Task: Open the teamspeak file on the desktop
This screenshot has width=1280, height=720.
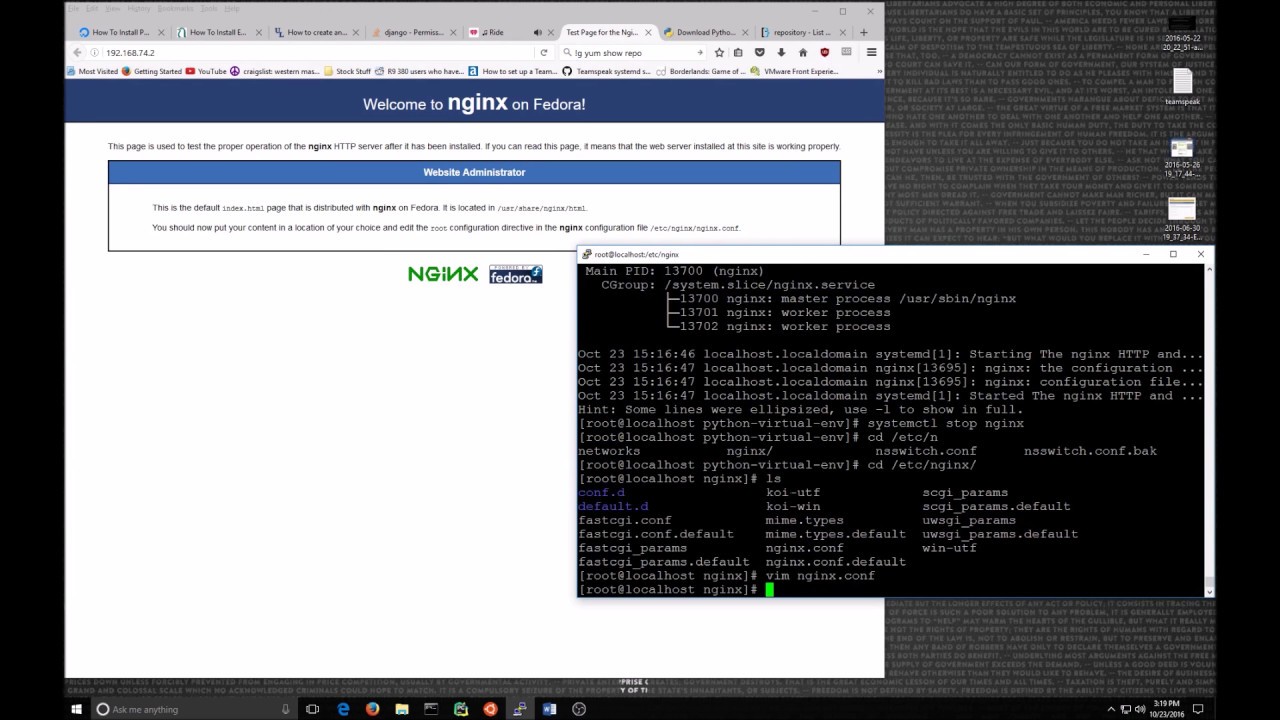Action: [x=1182, y=87]
